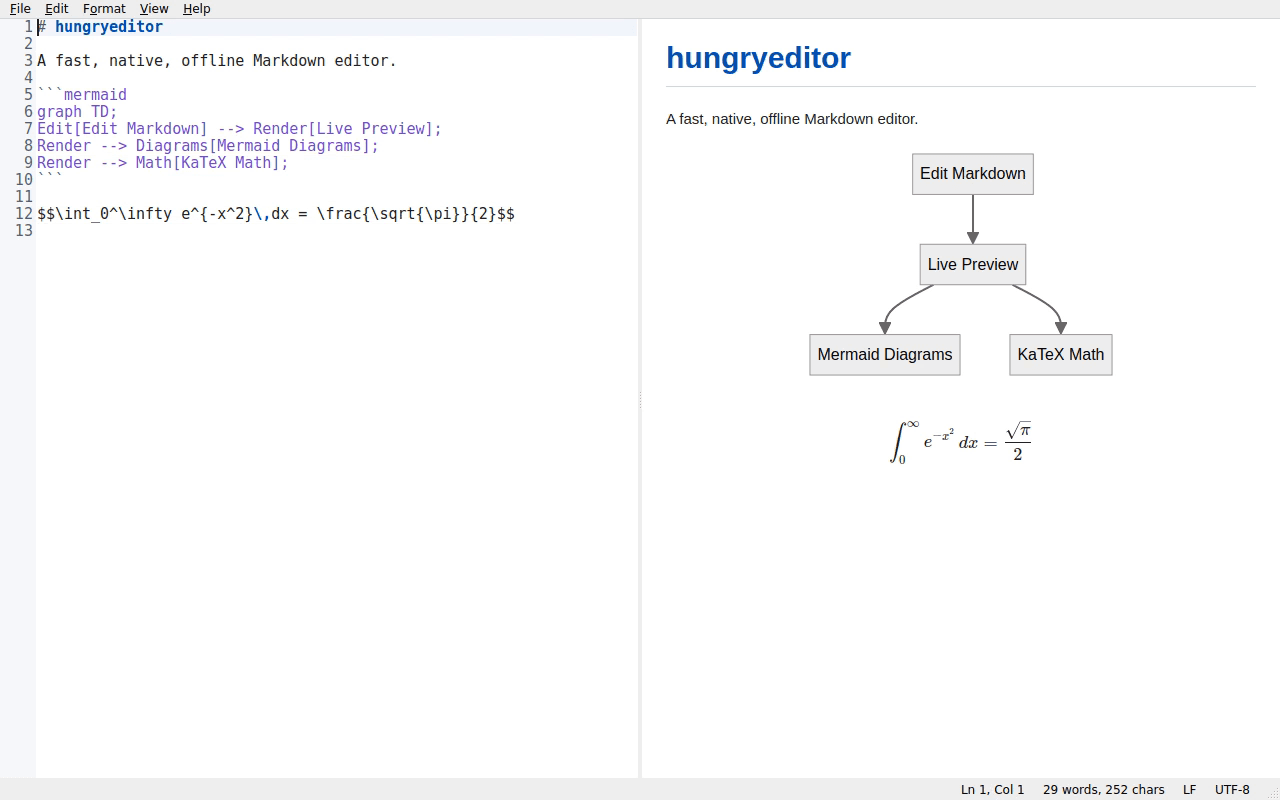This screenshot has width=1280, height=800.
Task: Open the View menu
Action: pyautogui.click(x=154, y=8)
